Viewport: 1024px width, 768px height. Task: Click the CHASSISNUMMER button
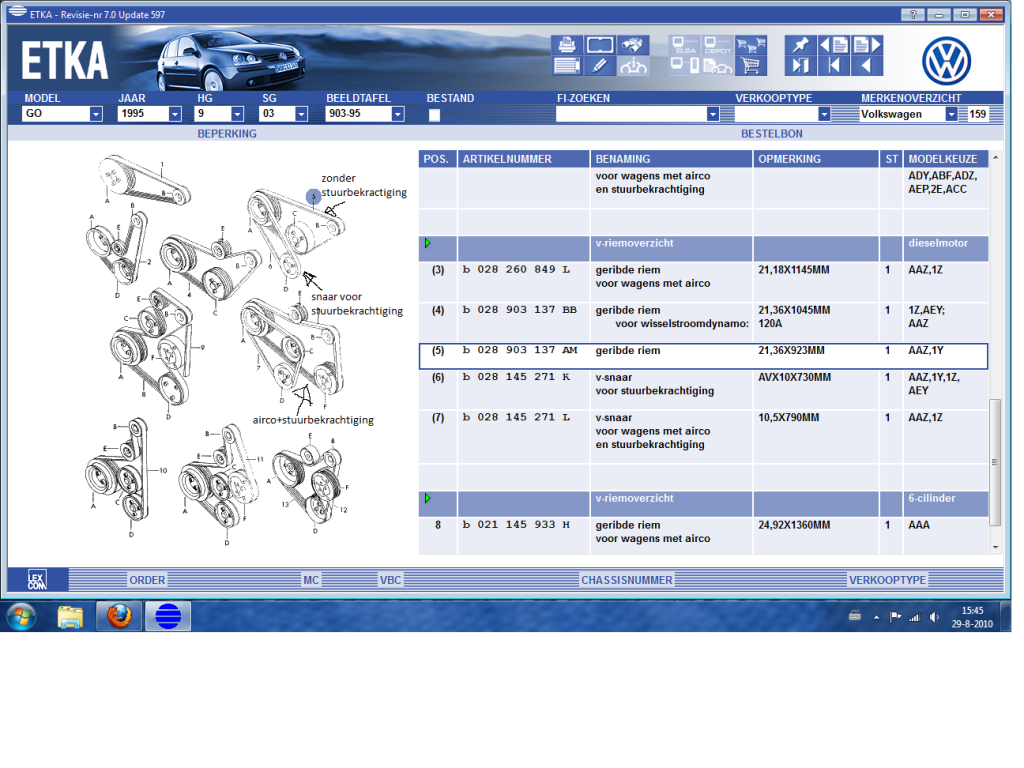[x=627, y=580]
